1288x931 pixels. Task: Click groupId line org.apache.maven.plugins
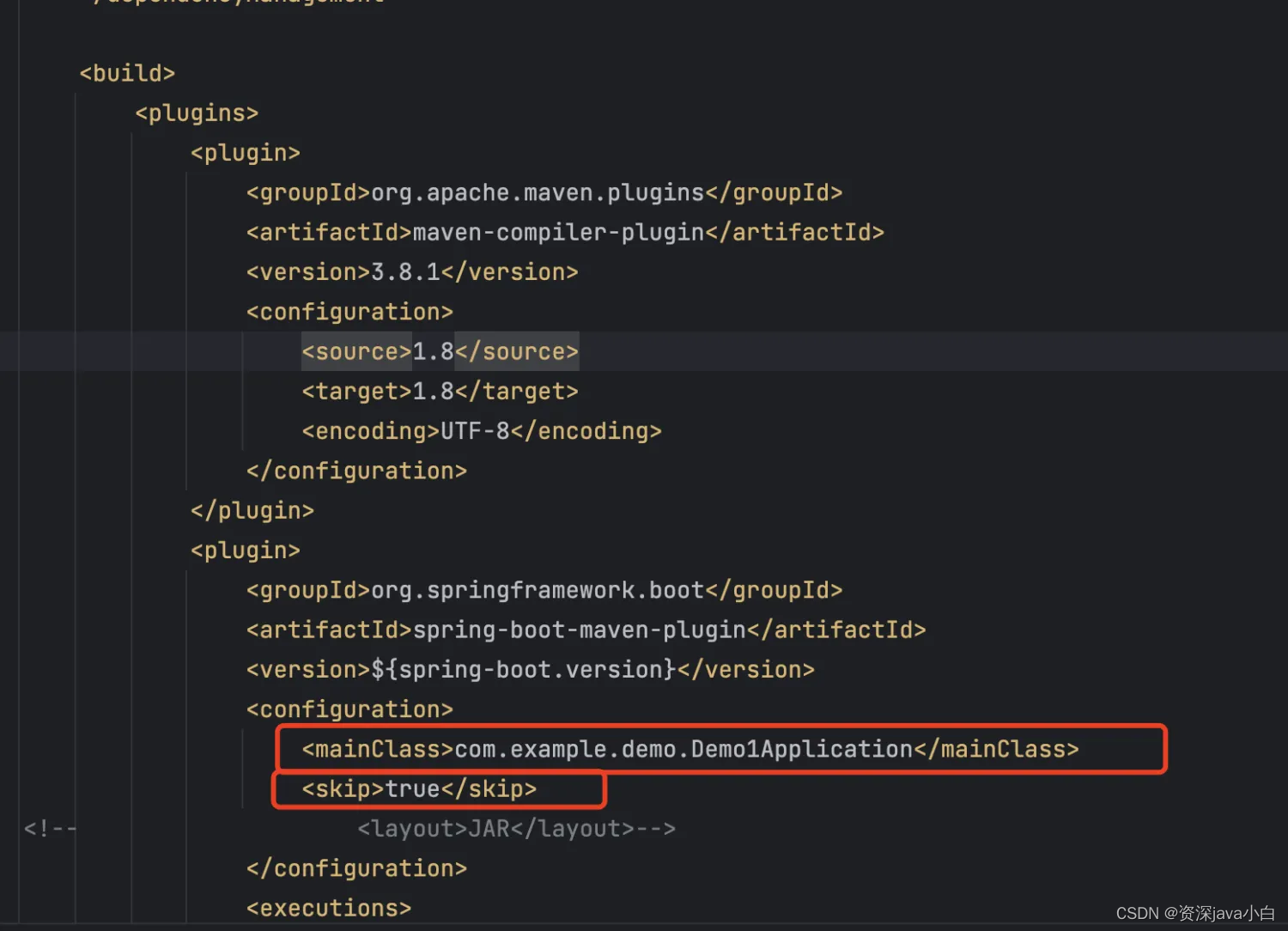coord(544,192)
